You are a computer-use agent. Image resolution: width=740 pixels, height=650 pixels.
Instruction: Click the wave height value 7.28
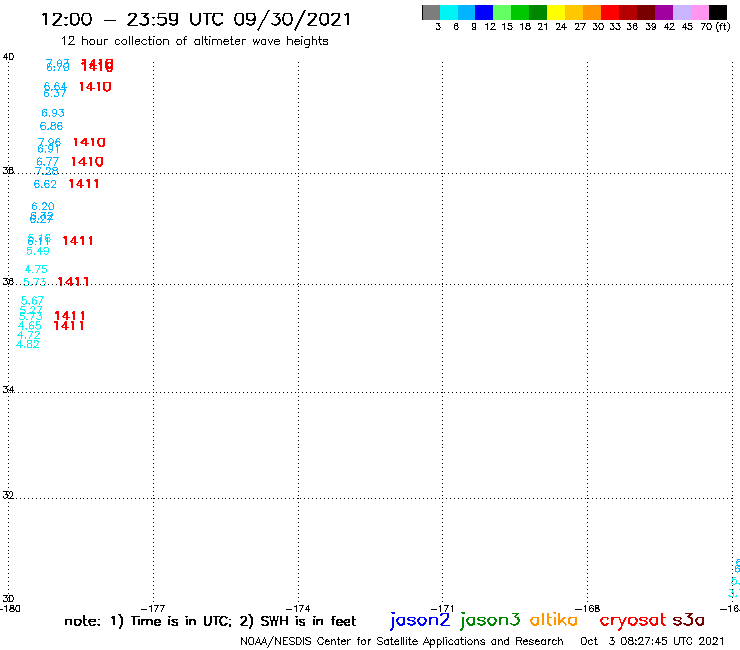click(47, 171)
